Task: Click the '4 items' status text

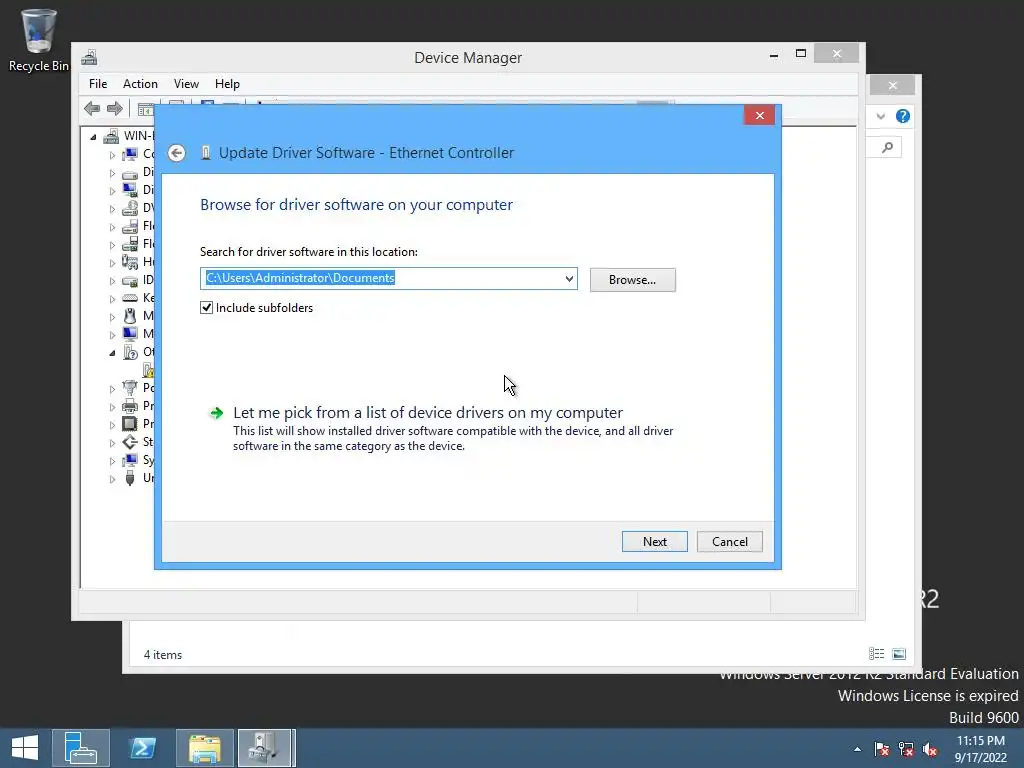Action: [163, 654]
